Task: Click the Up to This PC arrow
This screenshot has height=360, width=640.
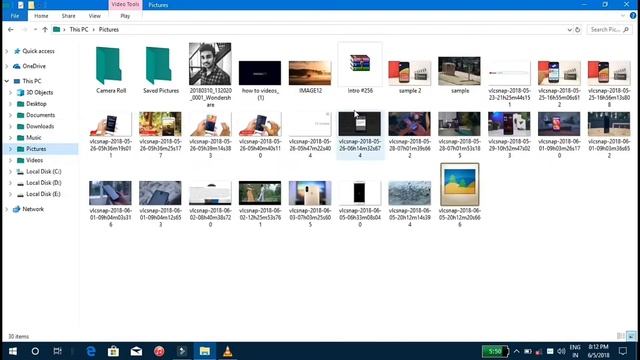Action: coord(45,29)
